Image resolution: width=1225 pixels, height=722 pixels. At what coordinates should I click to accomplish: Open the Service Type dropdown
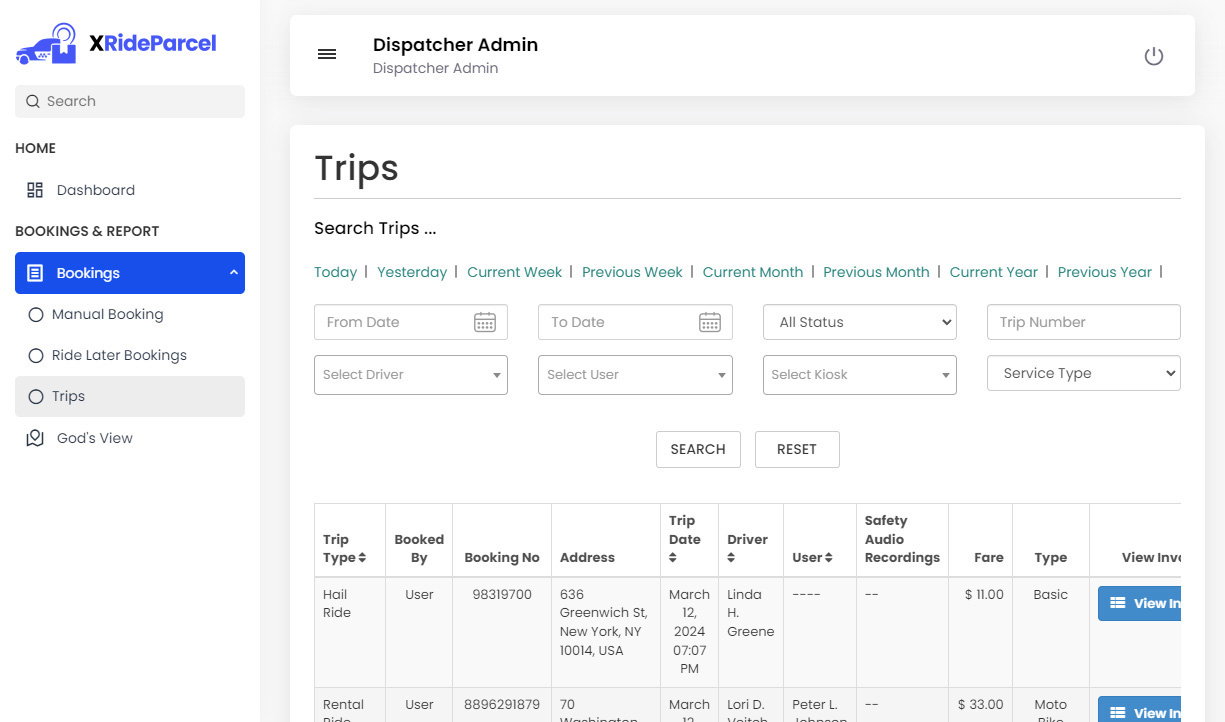tap(1083, 373)
